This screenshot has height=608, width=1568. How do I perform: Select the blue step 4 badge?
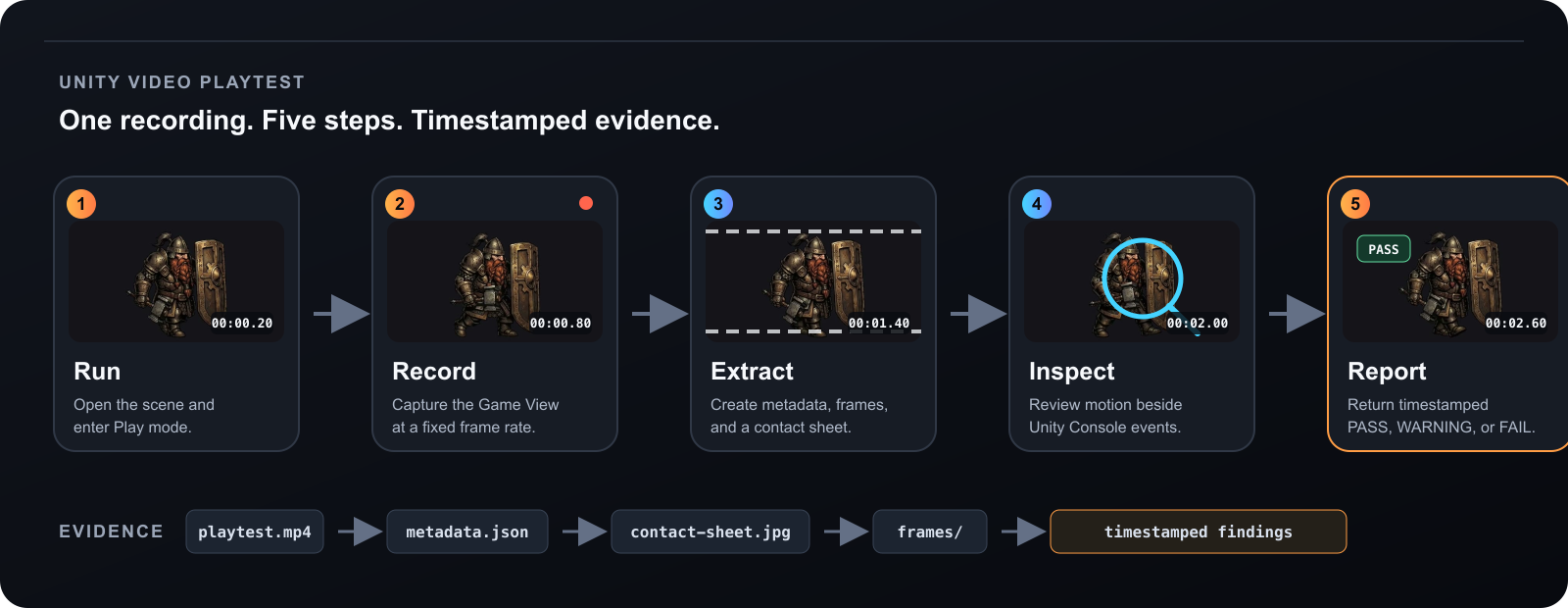coord(1037,204)
